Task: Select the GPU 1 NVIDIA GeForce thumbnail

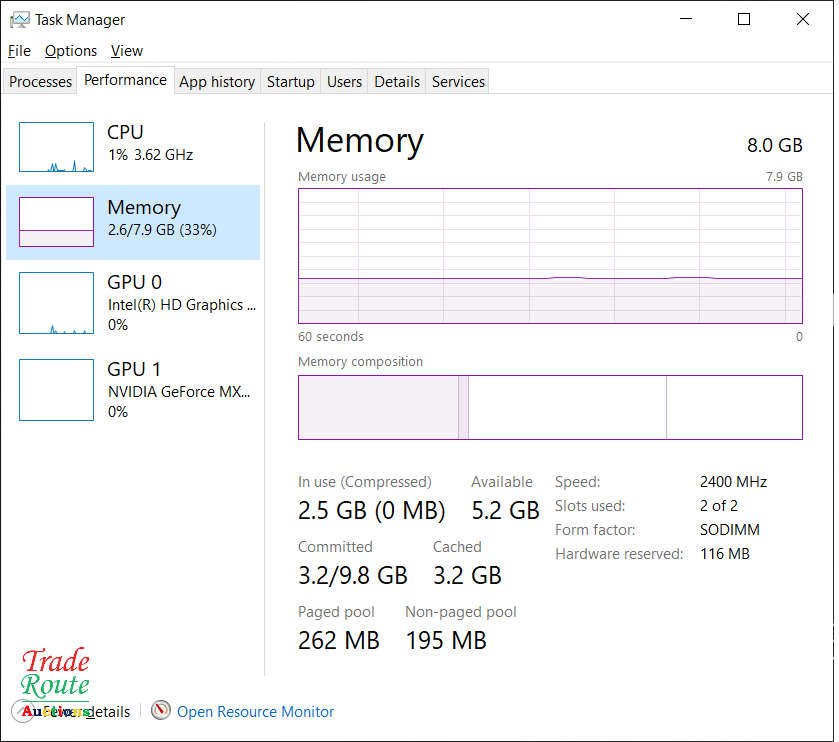Action: tap(56, 390)
